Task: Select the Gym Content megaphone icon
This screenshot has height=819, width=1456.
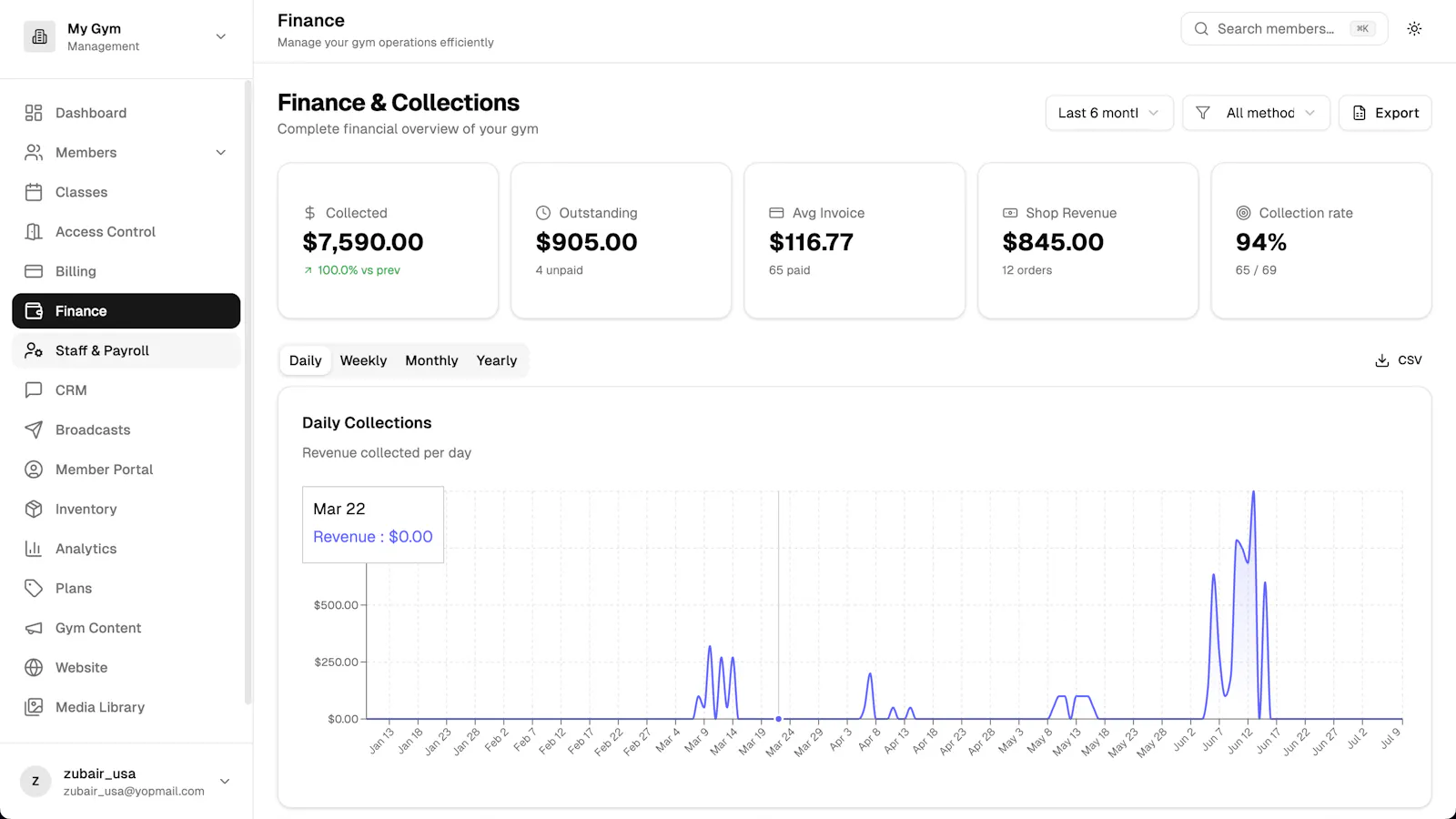Action: [x=34, y=628]
